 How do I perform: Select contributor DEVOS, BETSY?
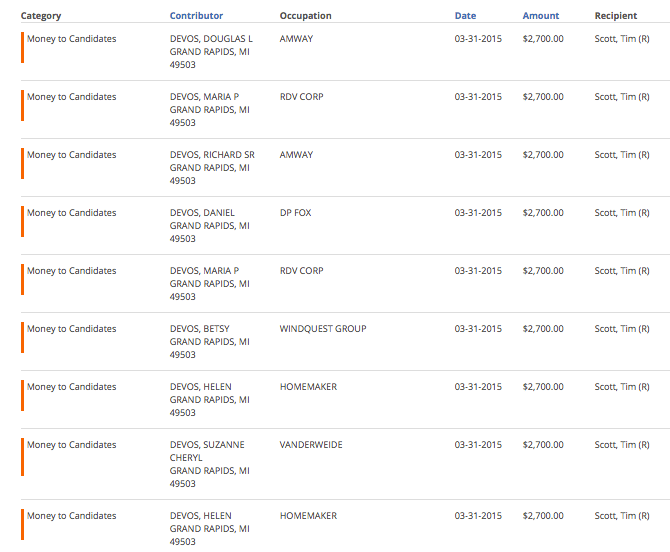pyautogui.click(x=201, y=329)
